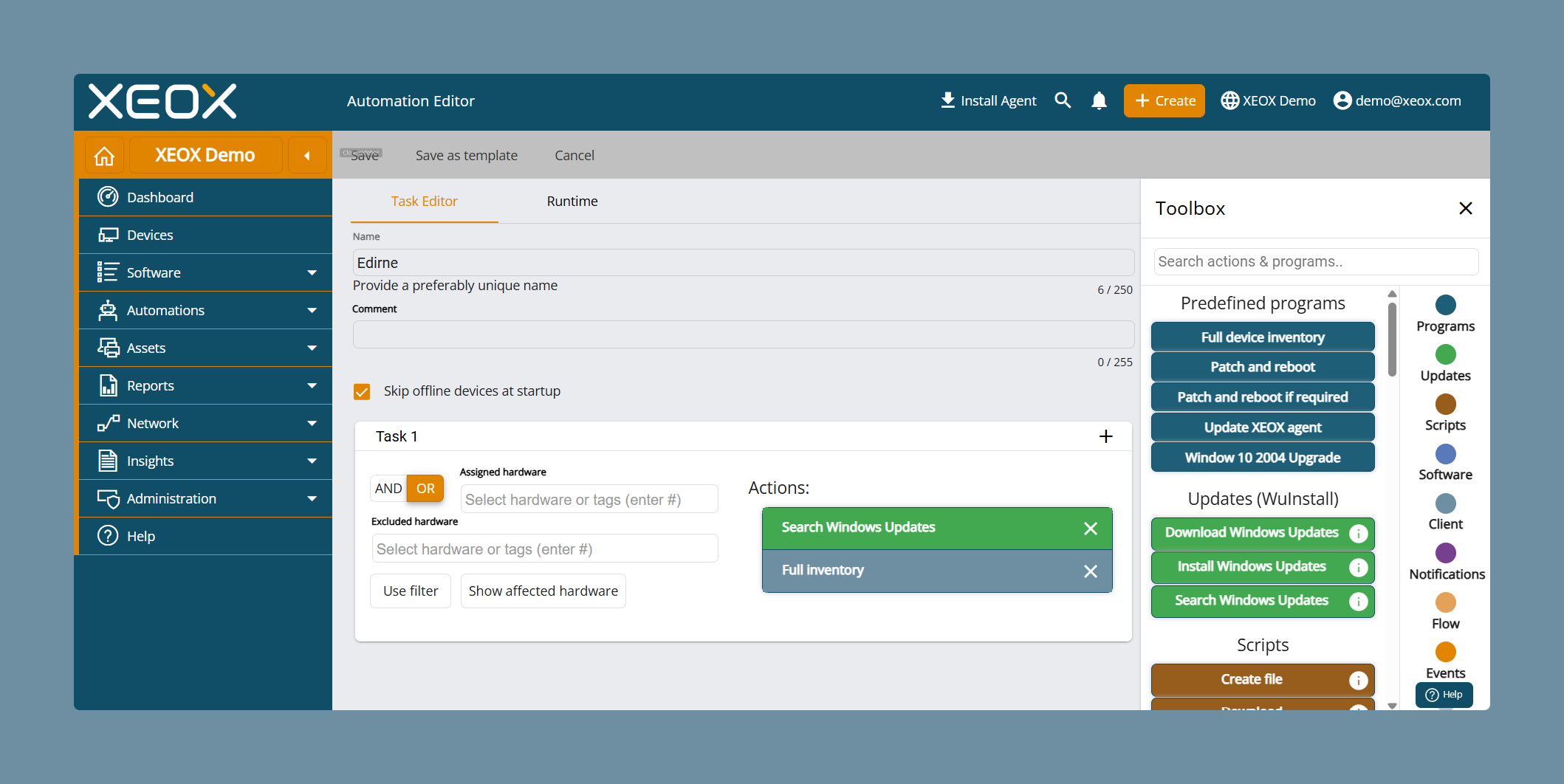Select the OR logic toggle
Screen dimensions: 1564x784
[x=425, y=489]
